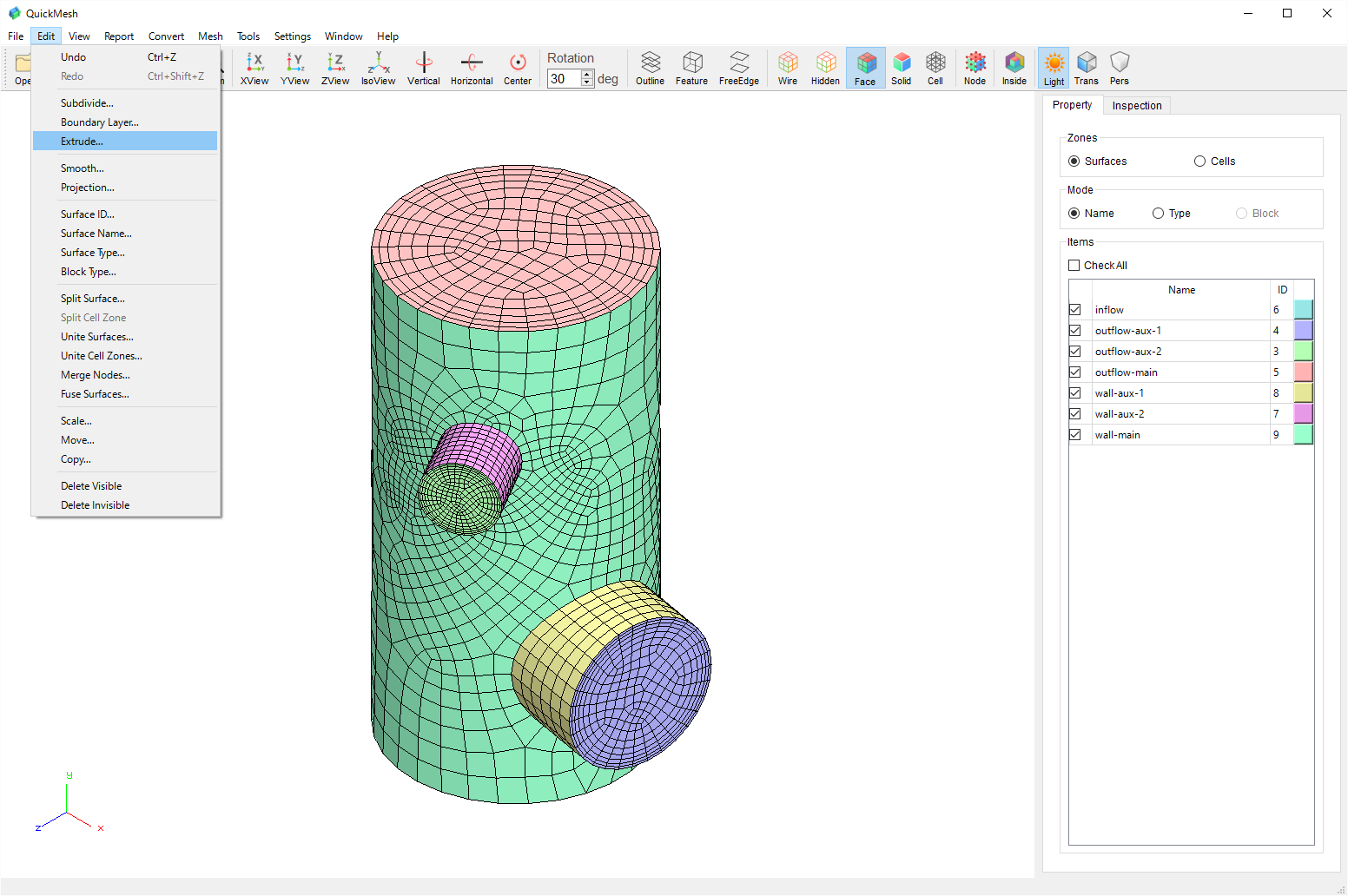Viewport: 1348px width, 896px height.
Task: Switch to the Property tab
Action: pos(1072,105)
